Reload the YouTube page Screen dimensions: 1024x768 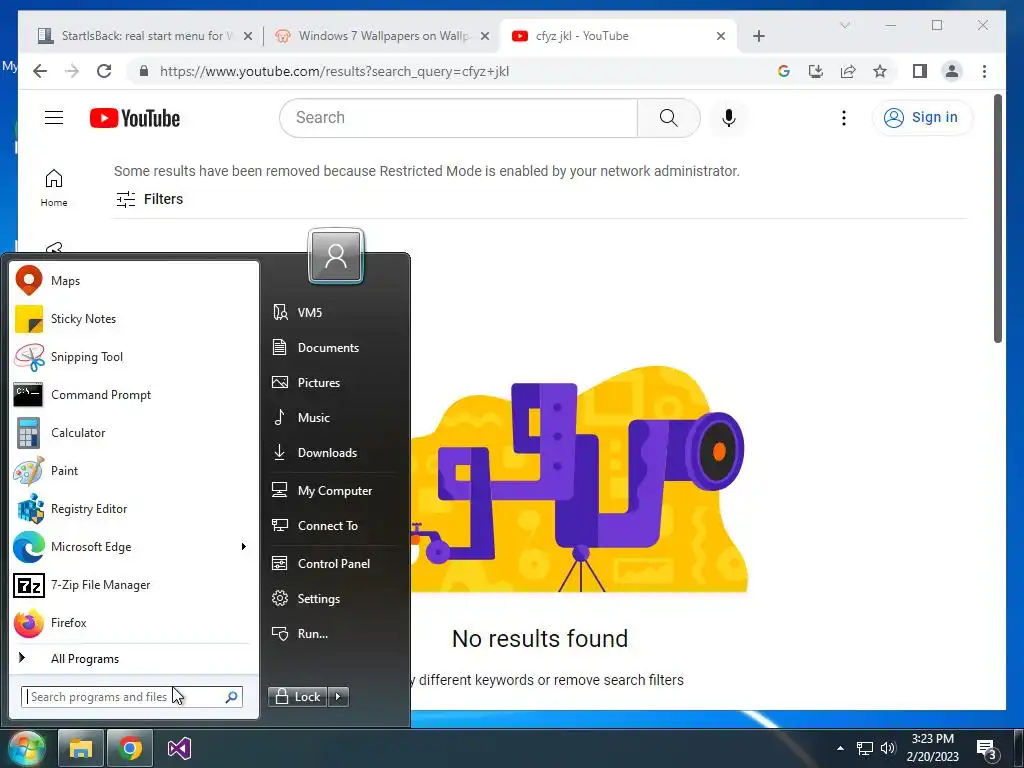pos(104,71)
